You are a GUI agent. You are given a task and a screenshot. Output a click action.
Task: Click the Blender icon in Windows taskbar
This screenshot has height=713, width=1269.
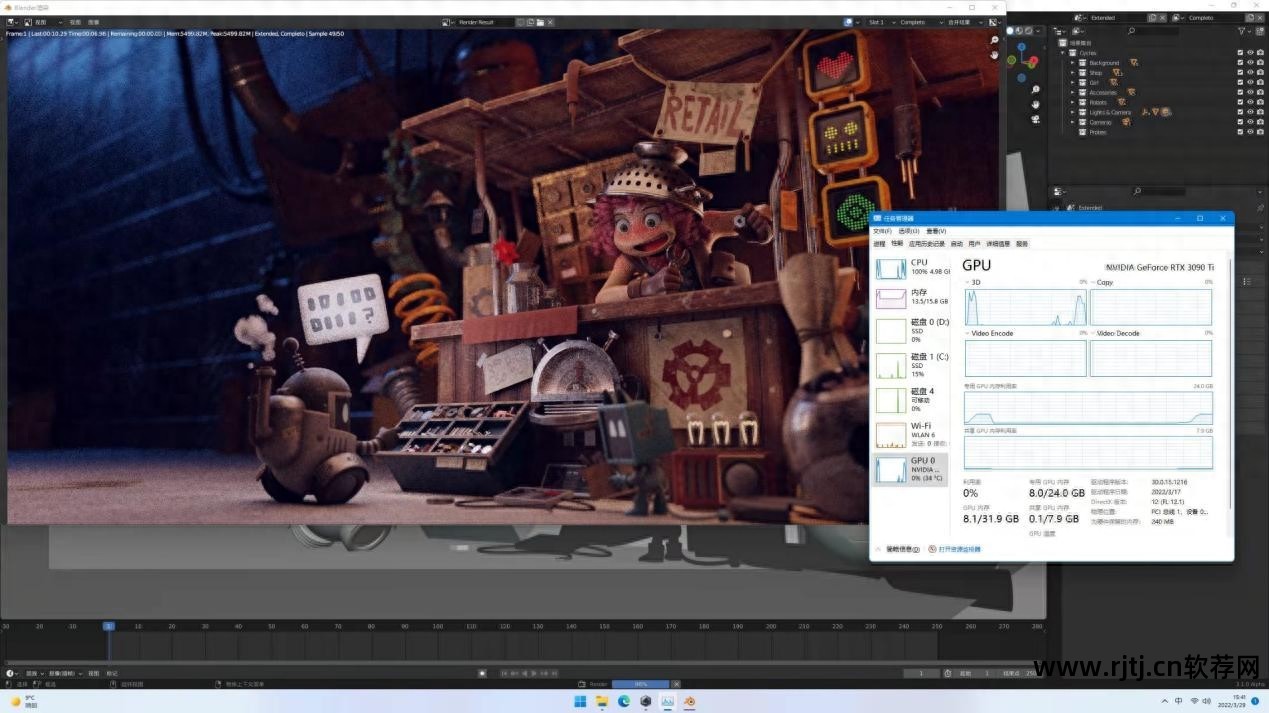(x=689, y=701)
